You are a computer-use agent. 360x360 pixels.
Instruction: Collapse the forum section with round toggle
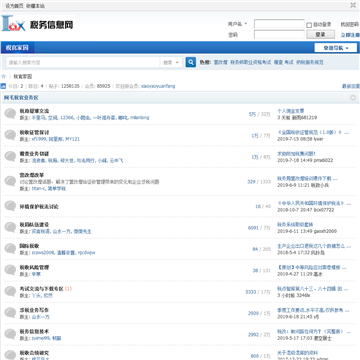click(x=353, y=98)
